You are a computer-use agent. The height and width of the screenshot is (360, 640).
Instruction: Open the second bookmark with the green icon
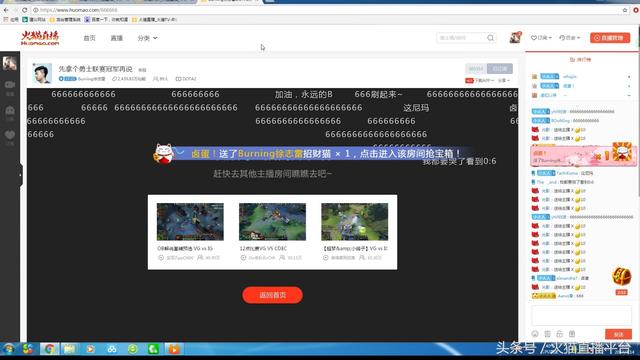[34, 19]
